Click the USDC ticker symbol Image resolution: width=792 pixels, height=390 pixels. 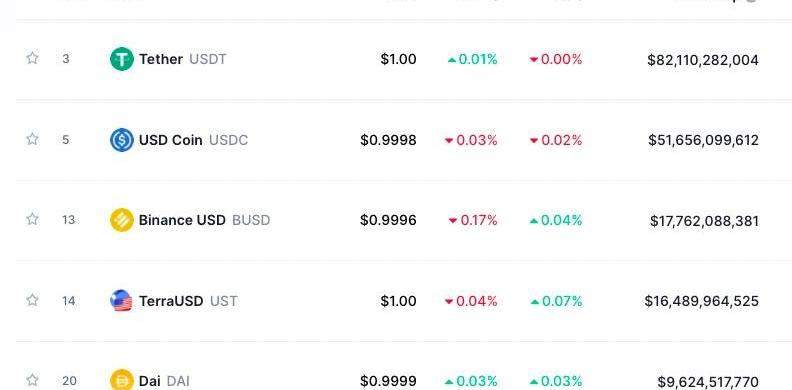pyautogui.click(x=229, y=140)
